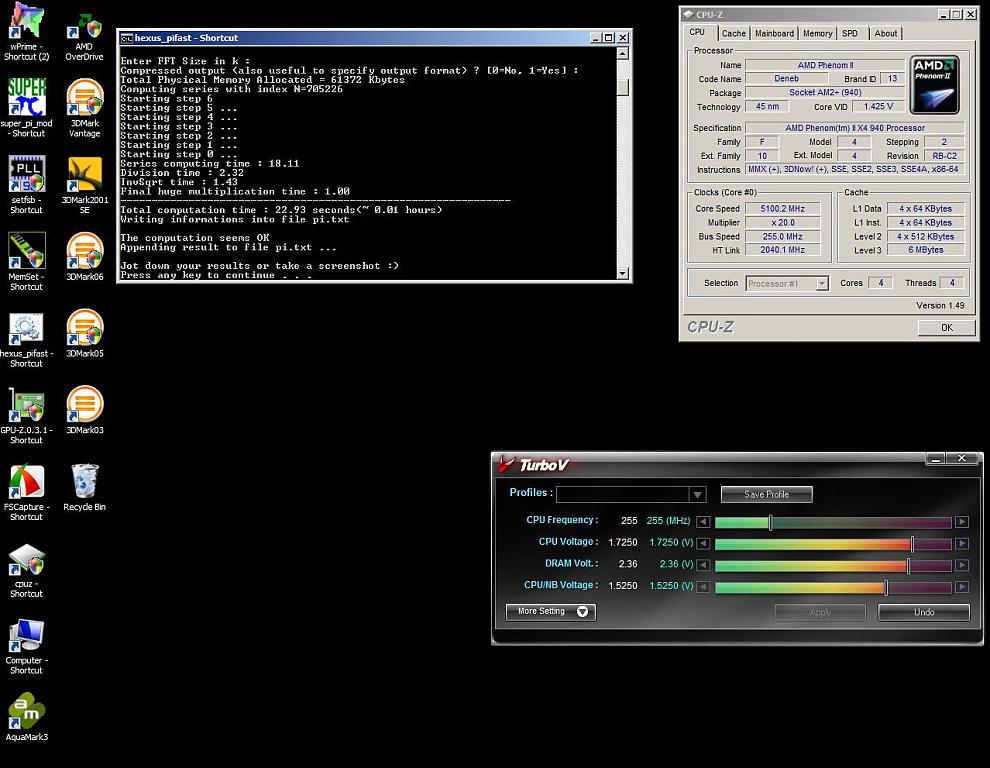
Task: Switch to the Memory tab in CPU-Z
Action: pos(818,33)
